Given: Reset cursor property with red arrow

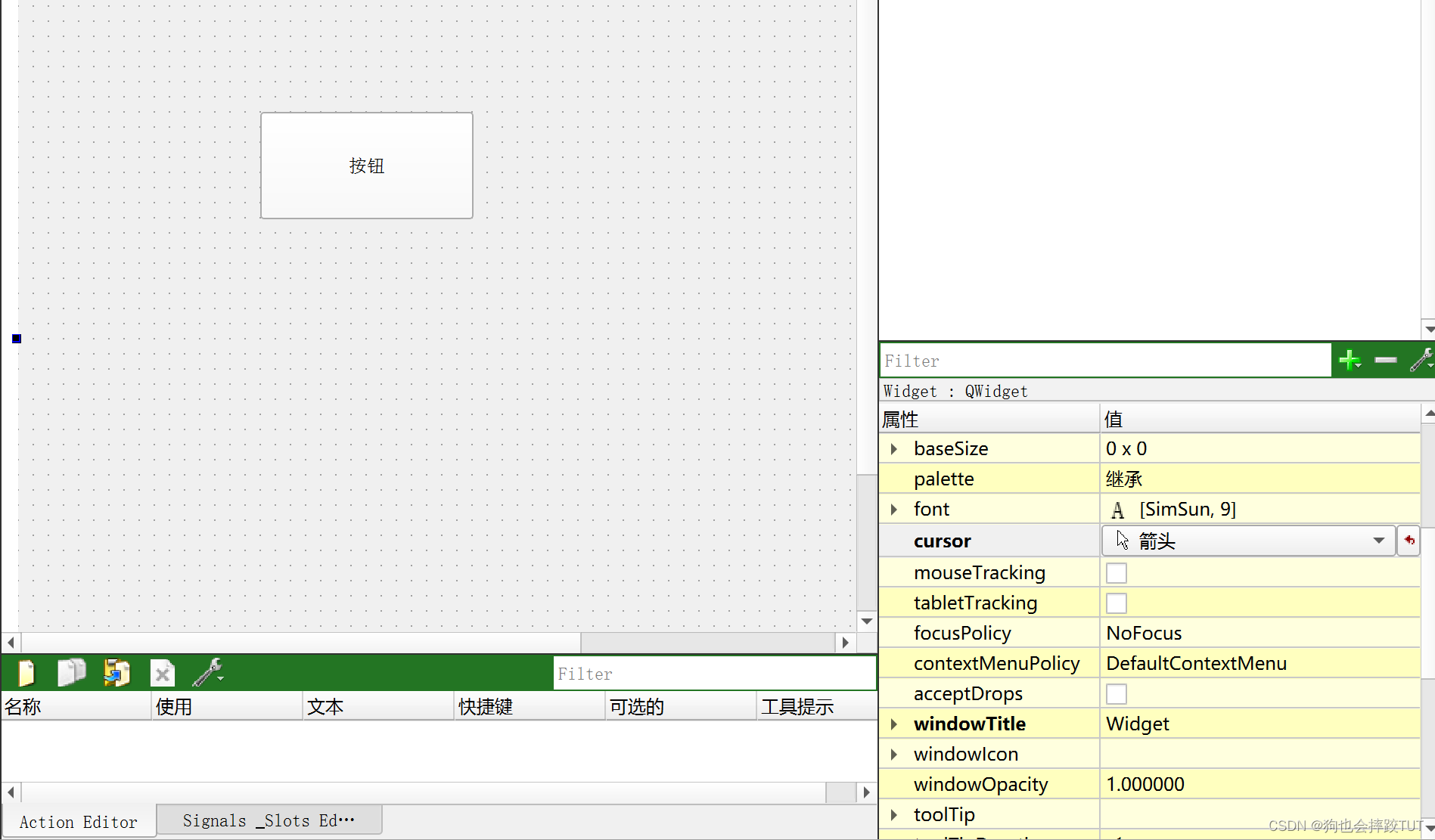Looking at the screenshot, I should pos(1409,541).
